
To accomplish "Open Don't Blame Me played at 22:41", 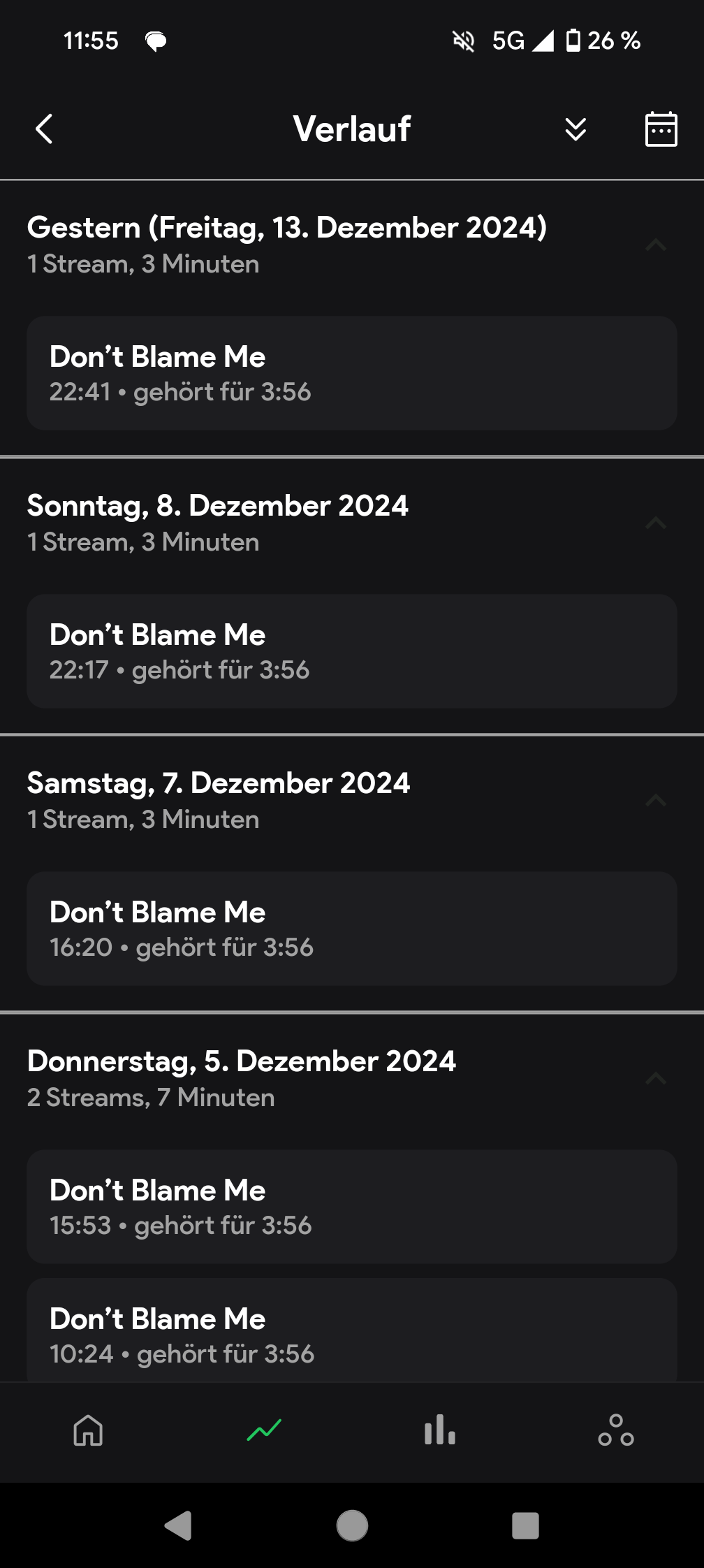I will click(x=352, y=373).
